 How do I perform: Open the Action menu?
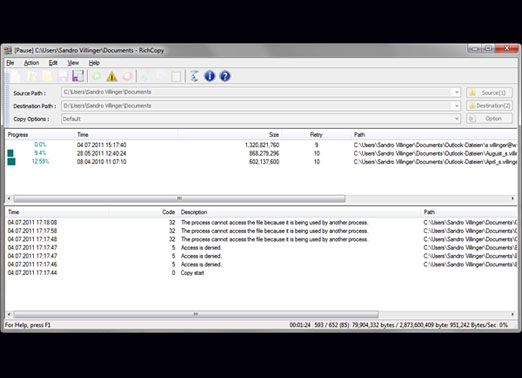31,63
